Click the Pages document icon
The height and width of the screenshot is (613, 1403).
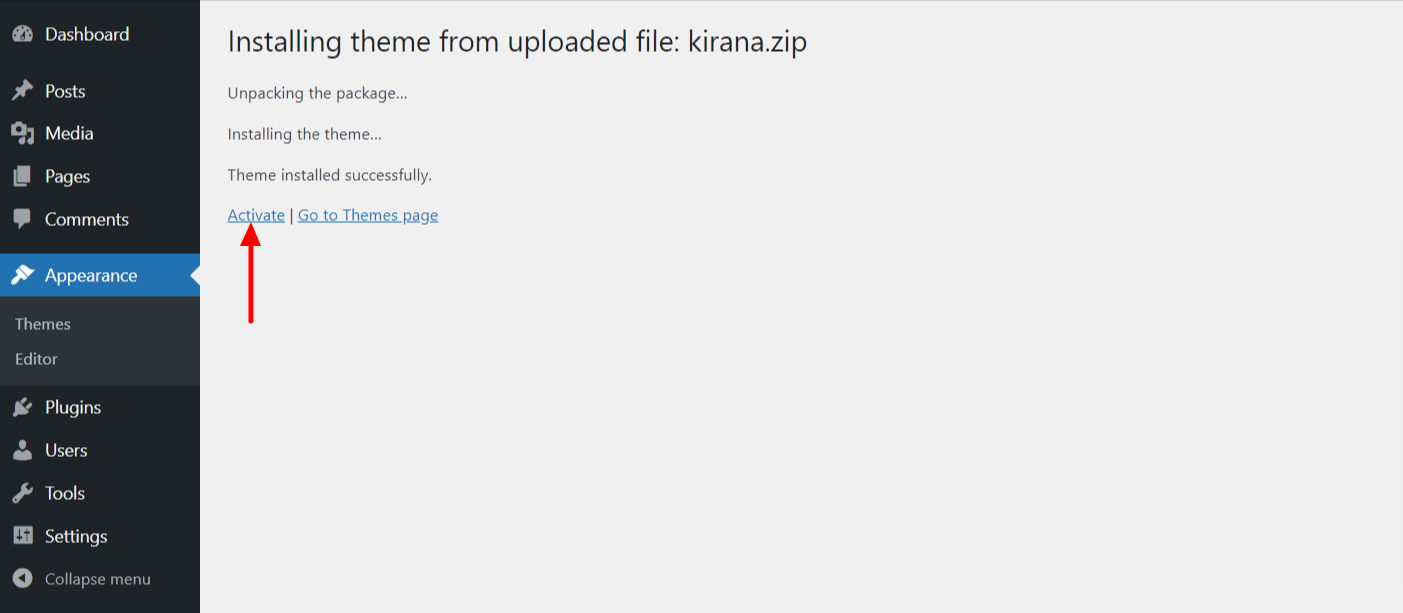(x=24, y=176)
